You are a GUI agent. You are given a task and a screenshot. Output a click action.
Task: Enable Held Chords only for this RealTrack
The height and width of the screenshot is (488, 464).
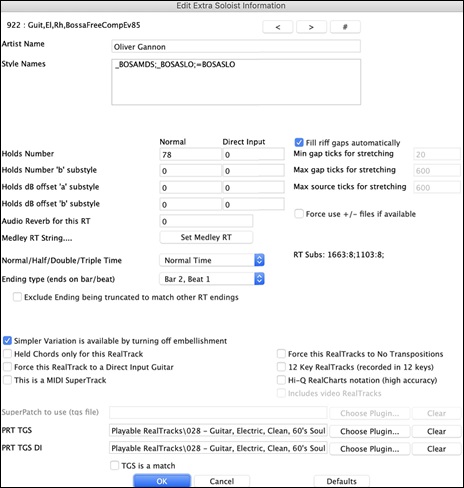coord(7,354)
